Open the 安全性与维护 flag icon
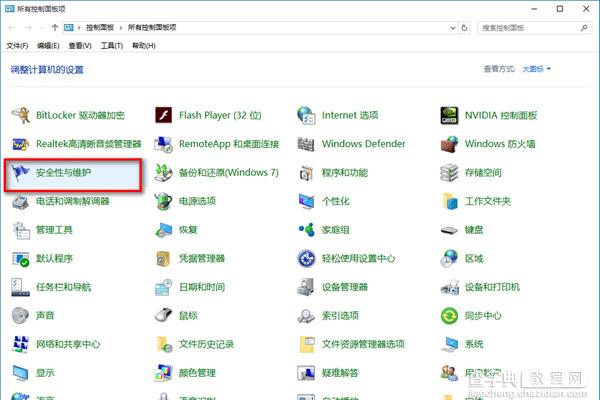600x400 pixels. [21, 173]
